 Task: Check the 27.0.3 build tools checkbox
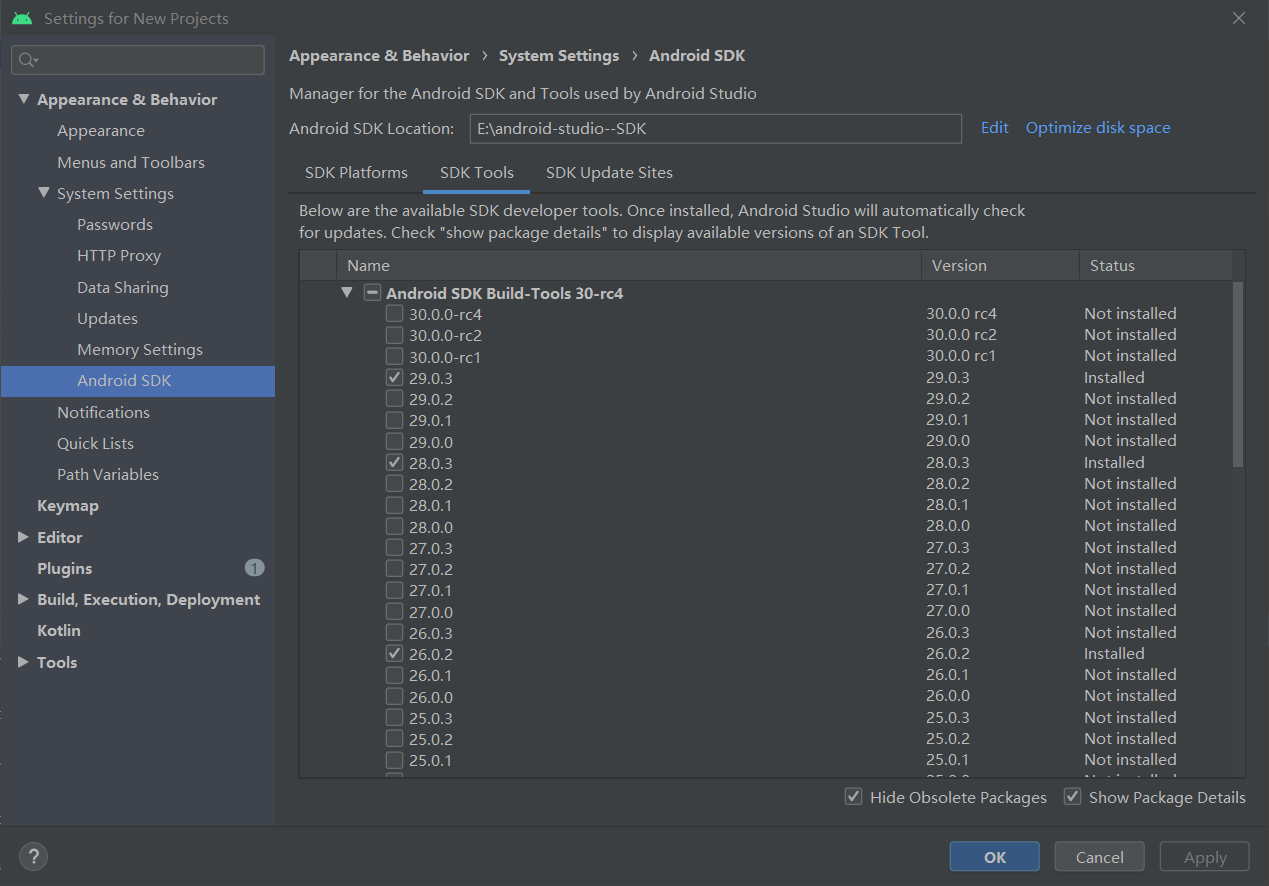(x=394, y=548)
